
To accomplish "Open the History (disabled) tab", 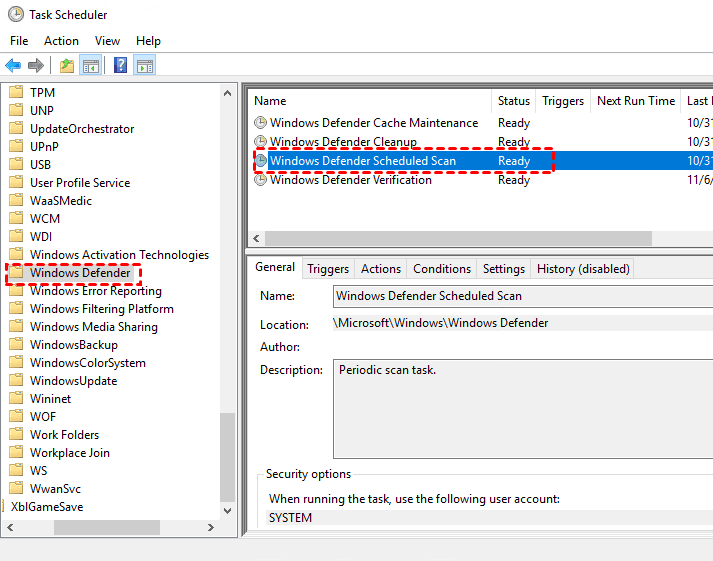I will (x=583, y=269).
